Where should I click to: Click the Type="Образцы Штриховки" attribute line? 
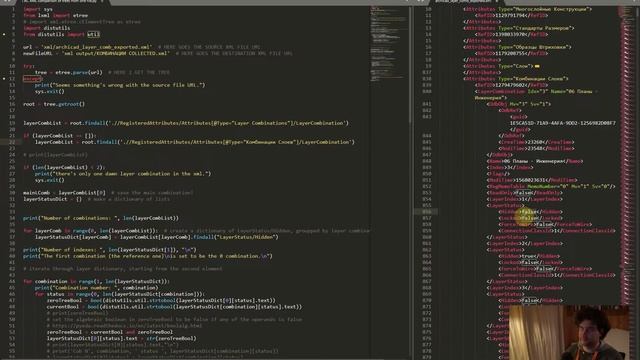coord(517,47)
